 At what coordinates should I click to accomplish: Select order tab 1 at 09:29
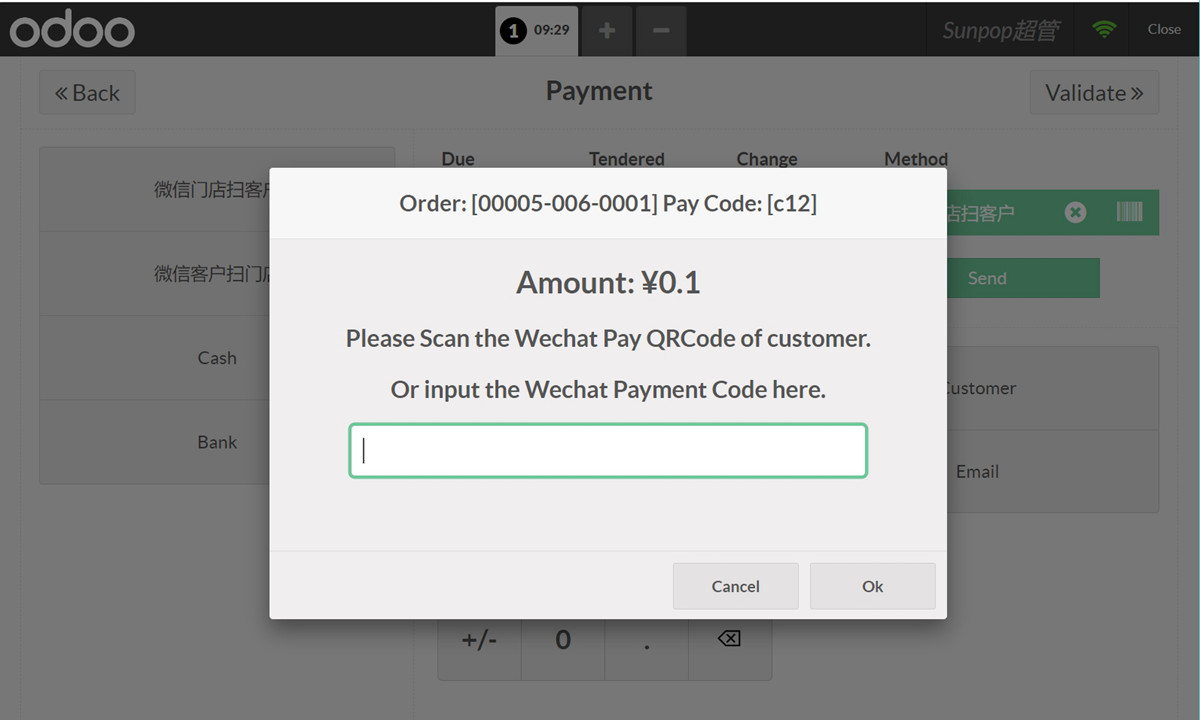(x=537, y=30)
